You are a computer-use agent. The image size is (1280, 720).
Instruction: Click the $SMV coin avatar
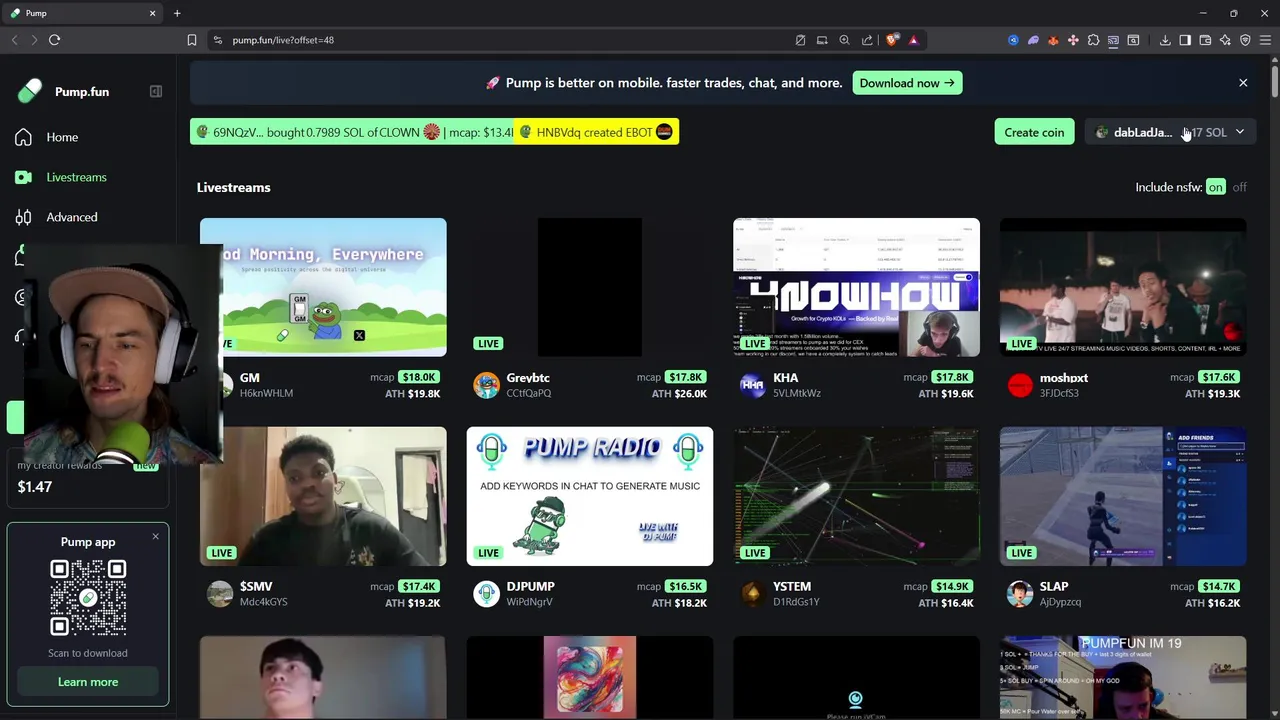click(x=220, y=594)
